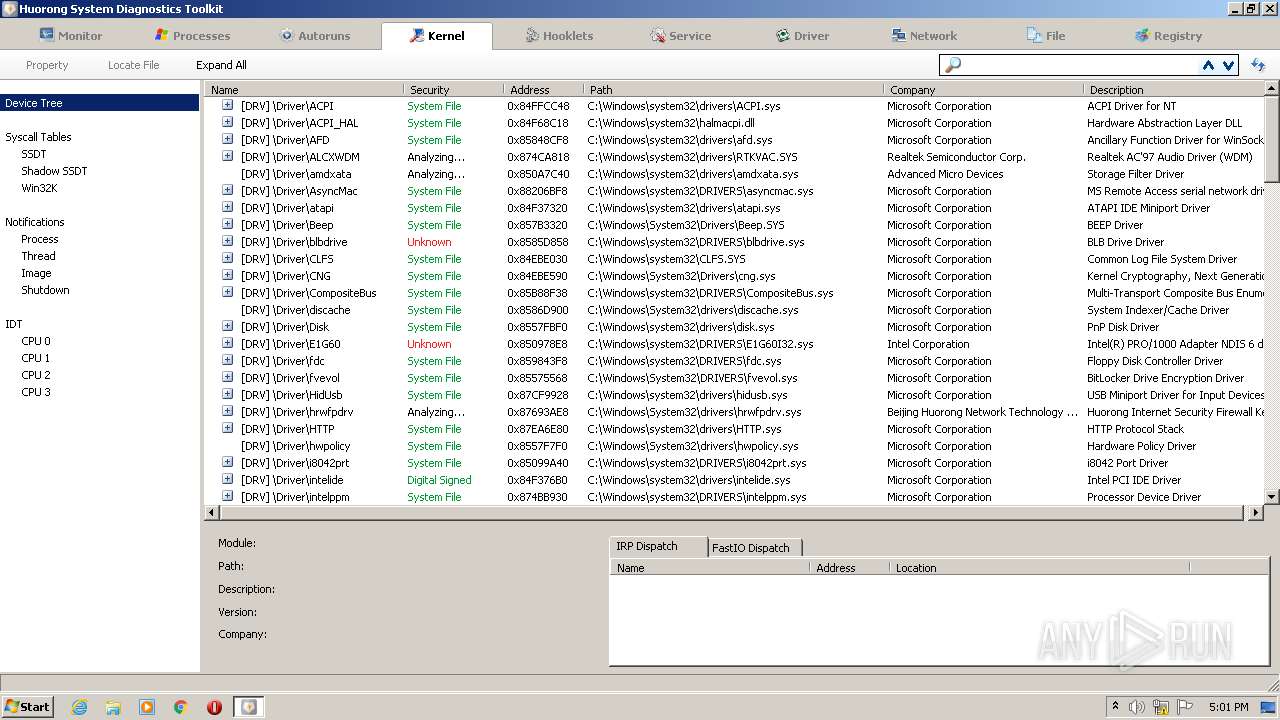
Task: Select Thread under Notifications
Action: click(x=38, y=256)
